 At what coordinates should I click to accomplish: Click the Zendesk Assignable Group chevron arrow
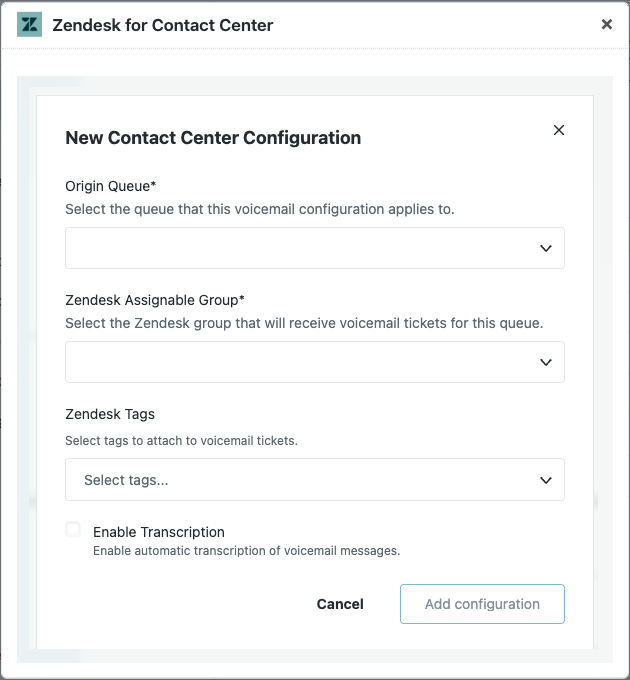546,362
